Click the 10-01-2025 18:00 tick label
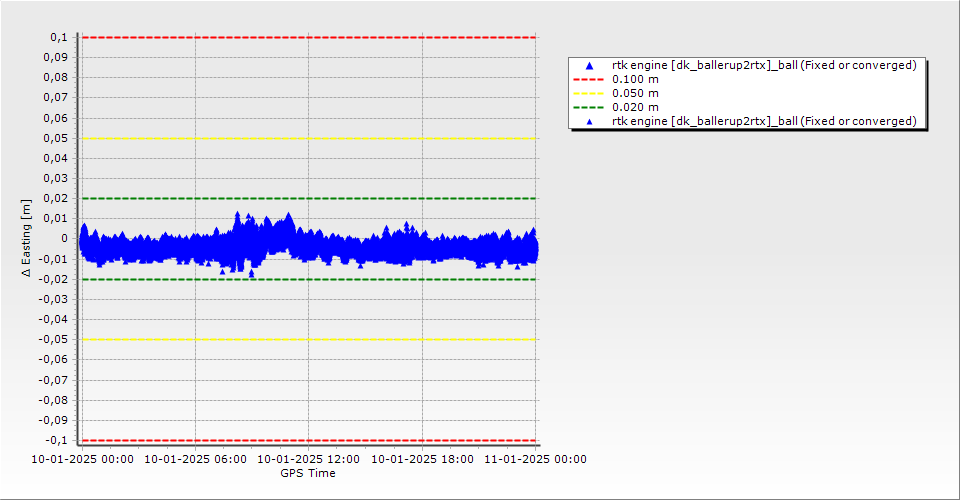The image size is (960, 500). (x=422, y=460)
